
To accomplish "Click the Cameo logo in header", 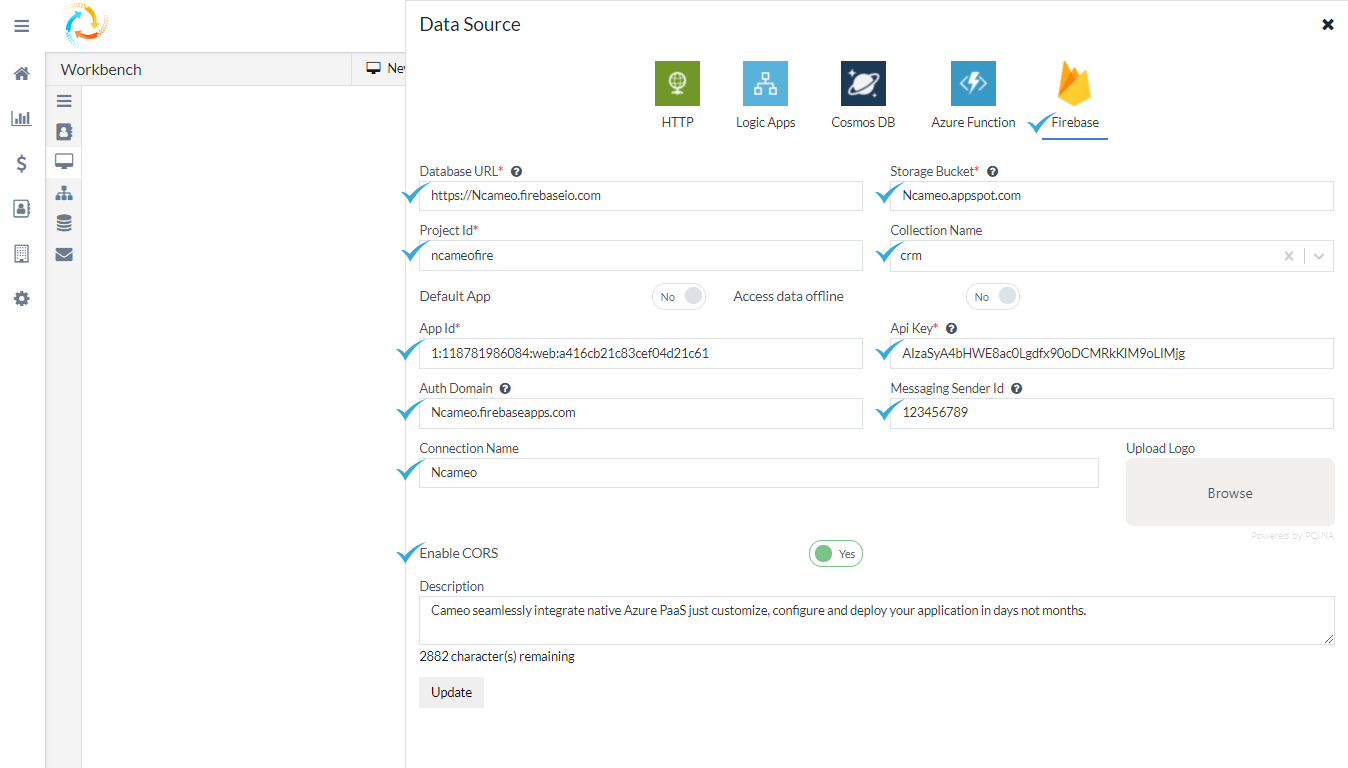I will pos(84,25).
